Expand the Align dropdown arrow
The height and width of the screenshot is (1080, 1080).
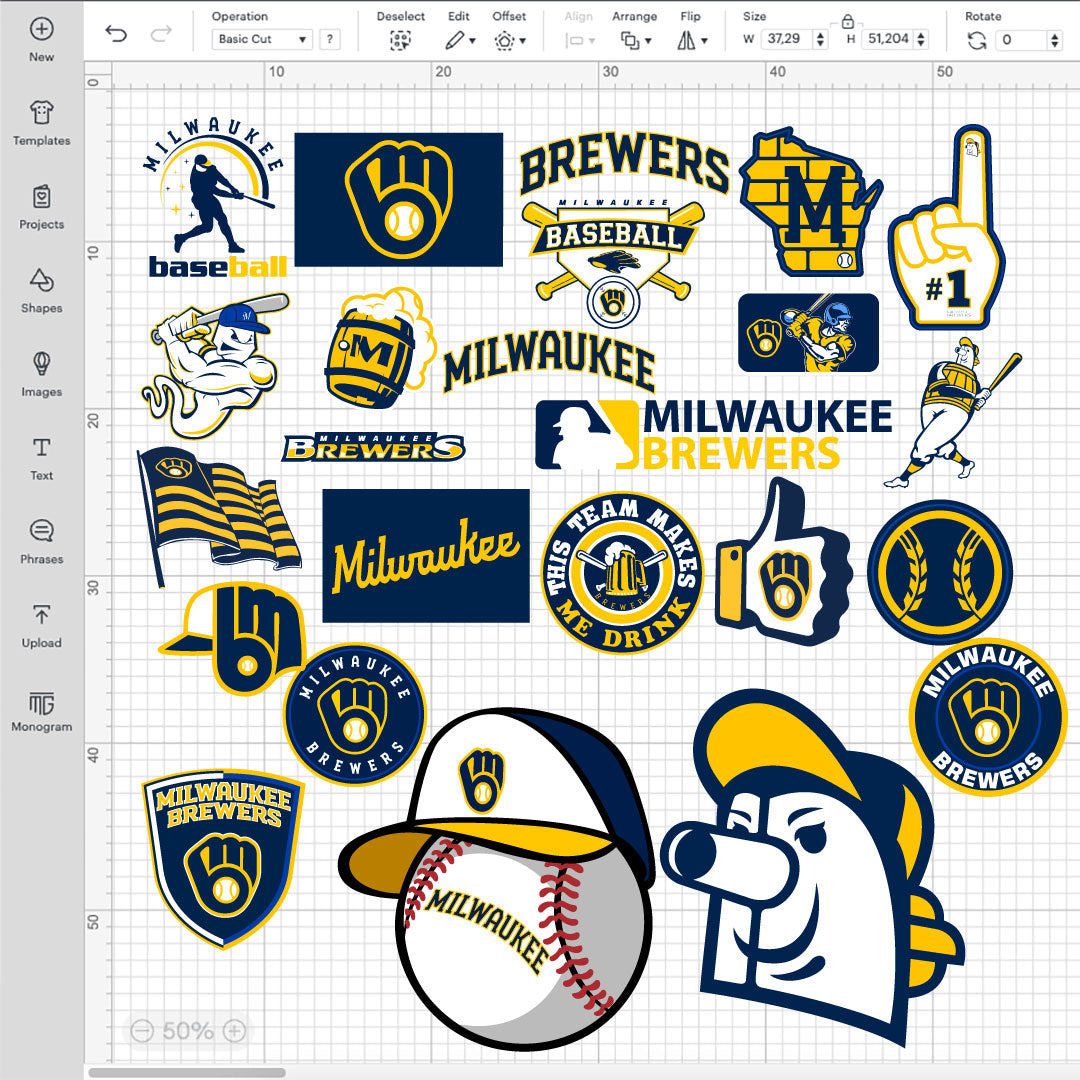[592, 41]
